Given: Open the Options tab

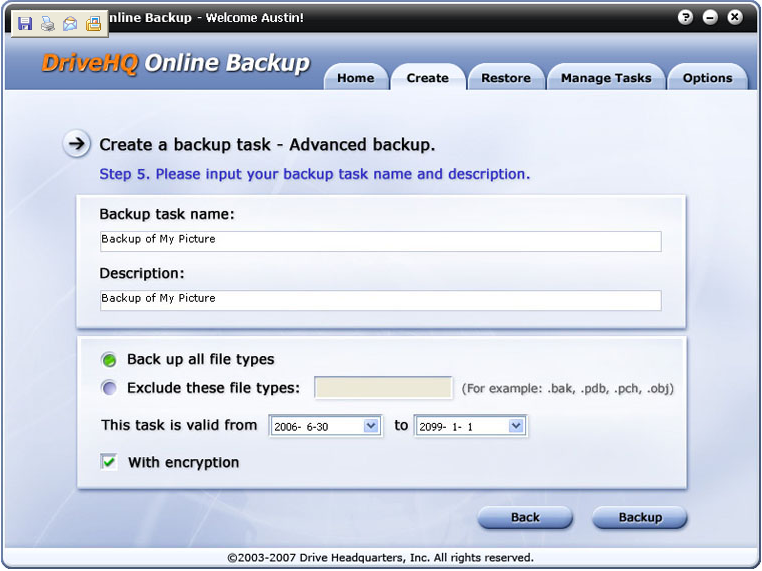Looking at the screenshot, I should tap(708, 78).
